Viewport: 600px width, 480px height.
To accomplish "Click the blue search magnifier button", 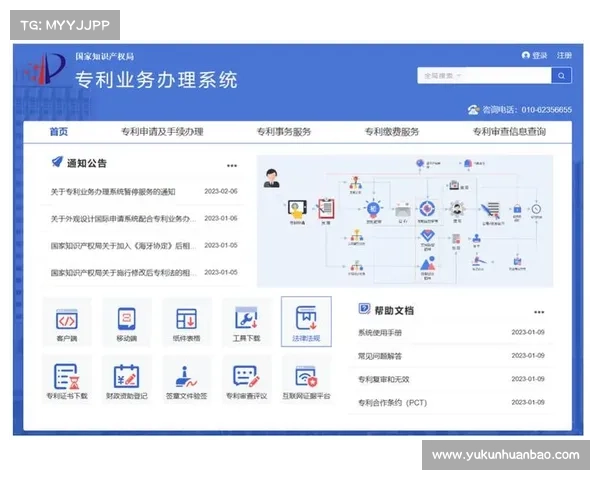I will [561, 76].
